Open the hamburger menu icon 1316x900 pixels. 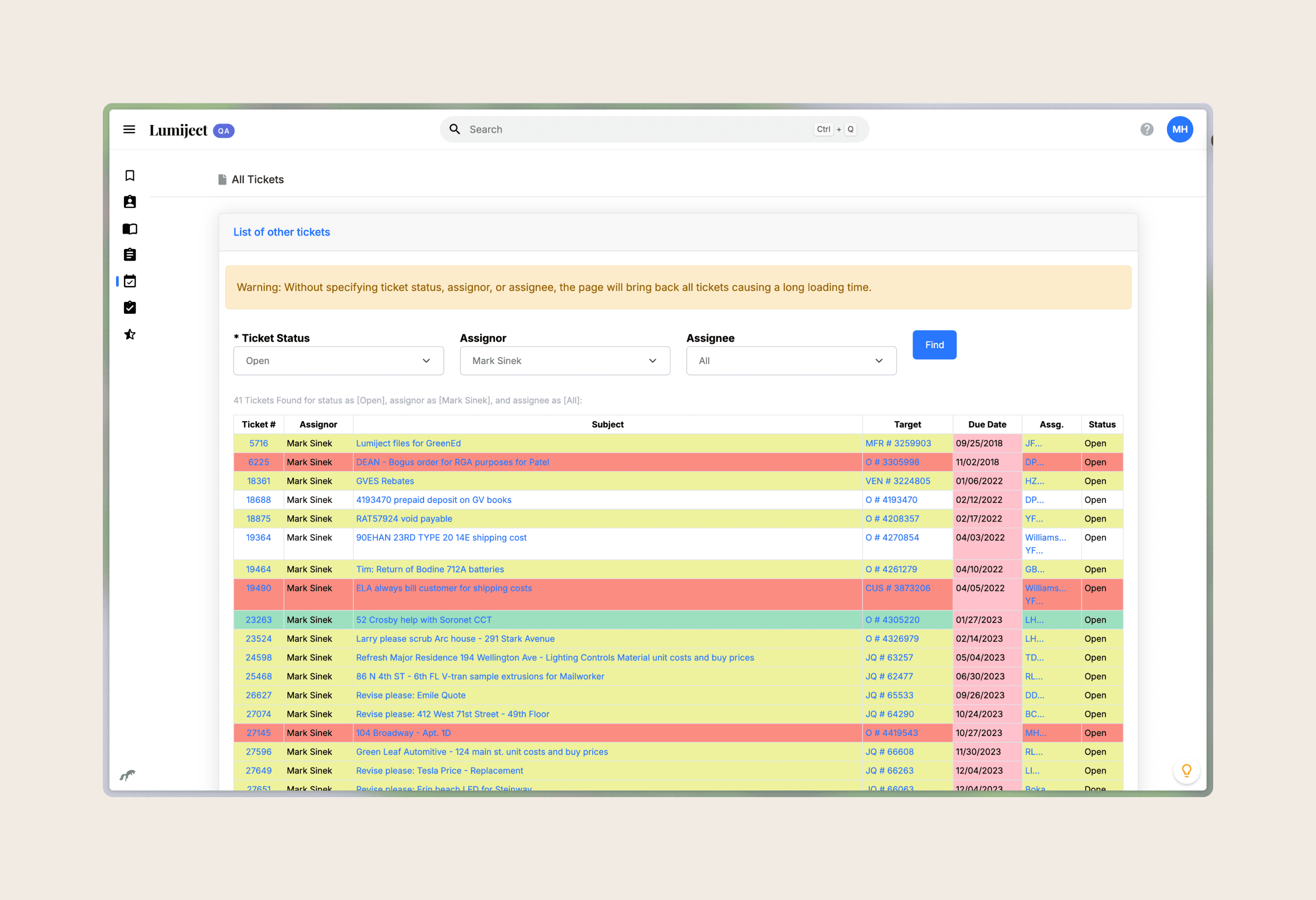129,130
